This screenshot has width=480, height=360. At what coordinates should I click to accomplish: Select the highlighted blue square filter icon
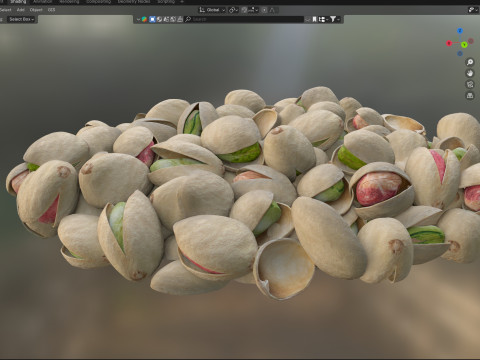click(x=152, y=19)
